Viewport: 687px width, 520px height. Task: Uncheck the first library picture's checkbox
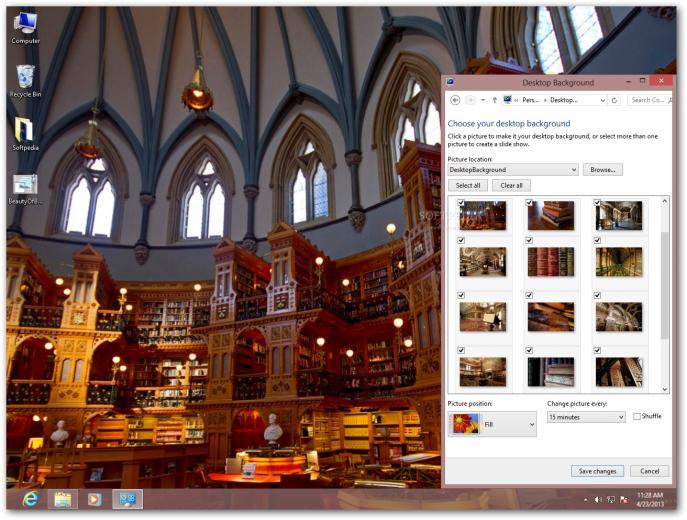pyautogui.click(x=460, y=203)
